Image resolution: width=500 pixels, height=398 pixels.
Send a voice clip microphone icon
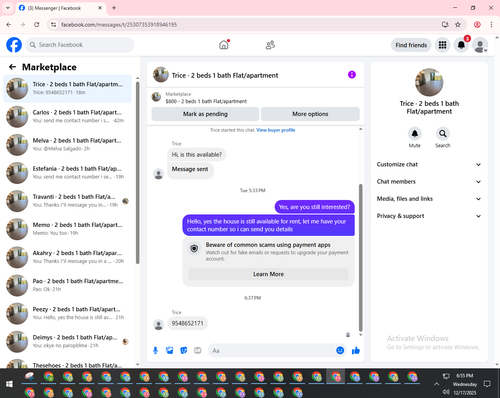click(x=155, y=350)
